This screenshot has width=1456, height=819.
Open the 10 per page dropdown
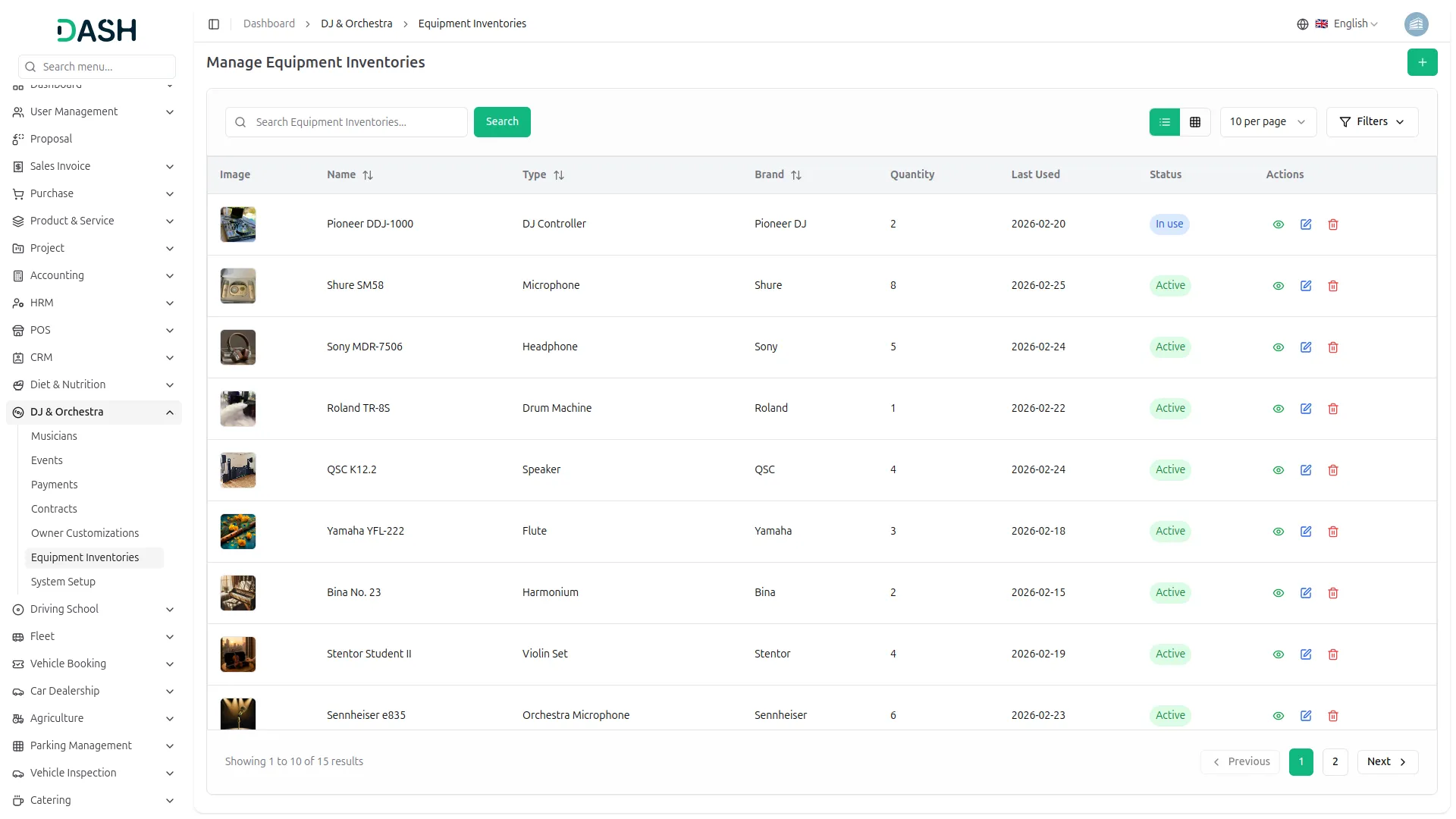point(1267,122)
